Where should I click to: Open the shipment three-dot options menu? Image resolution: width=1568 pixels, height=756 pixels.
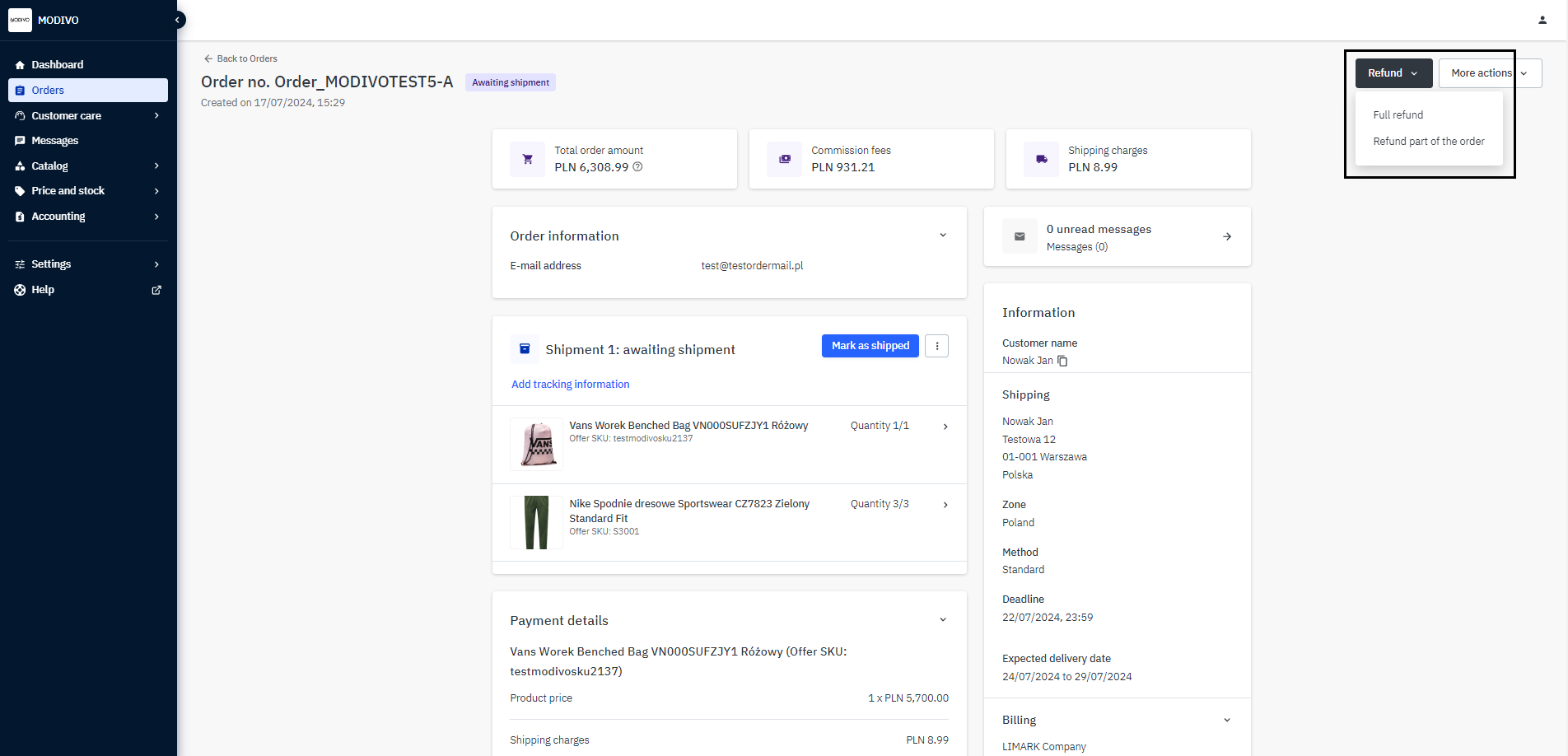tap(936, 346)
